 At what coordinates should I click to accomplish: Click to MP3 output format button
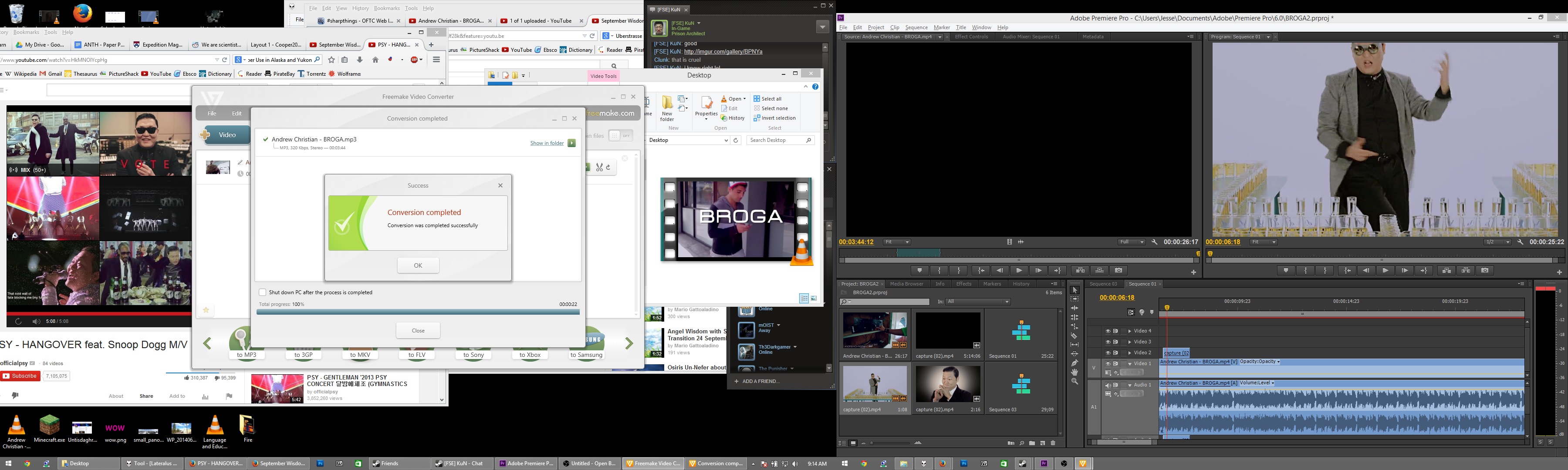pyautogui.click(x=247, y=343)
